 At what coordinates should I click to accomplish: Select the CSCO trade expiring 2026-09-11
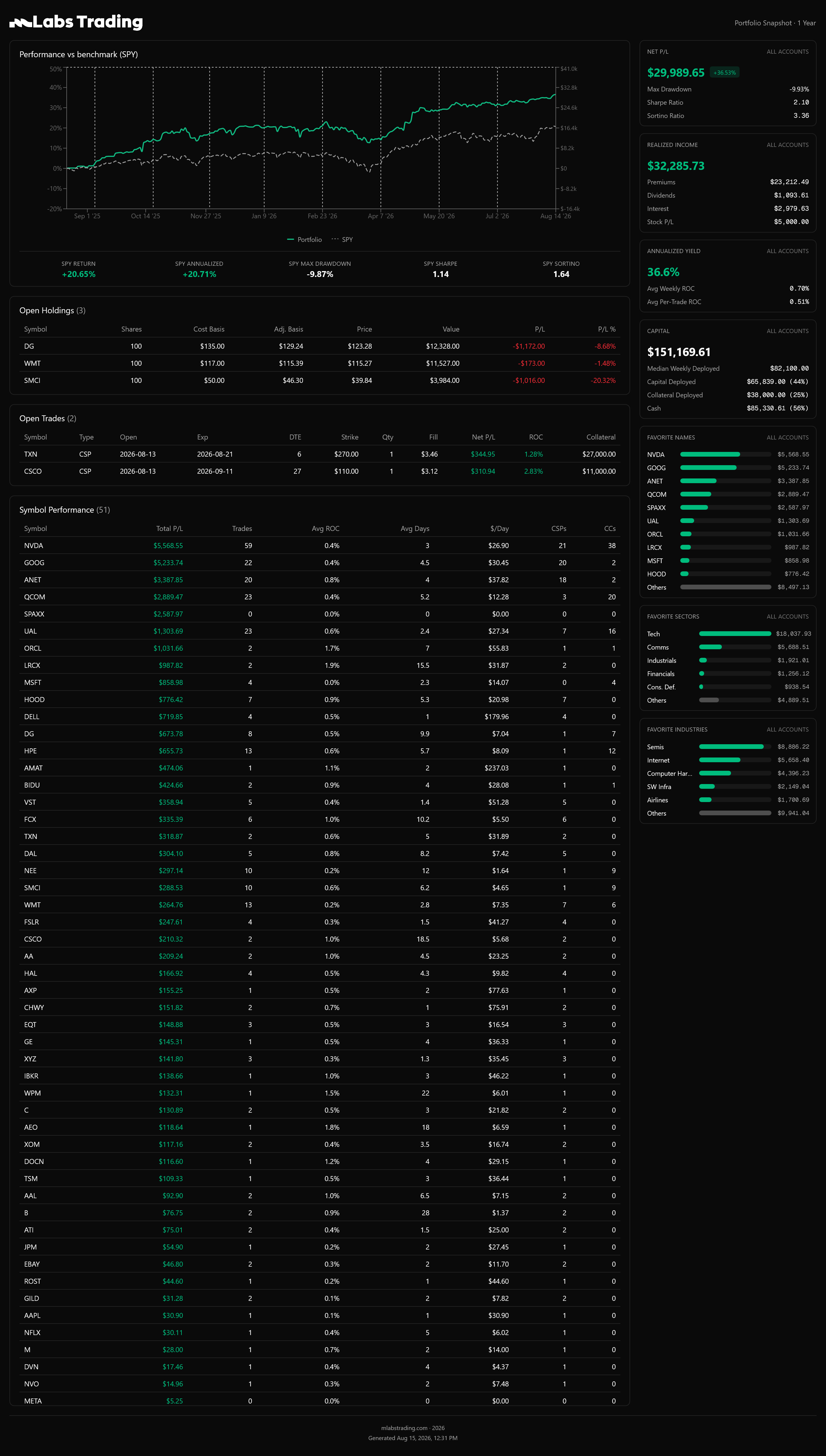[320, 471]
